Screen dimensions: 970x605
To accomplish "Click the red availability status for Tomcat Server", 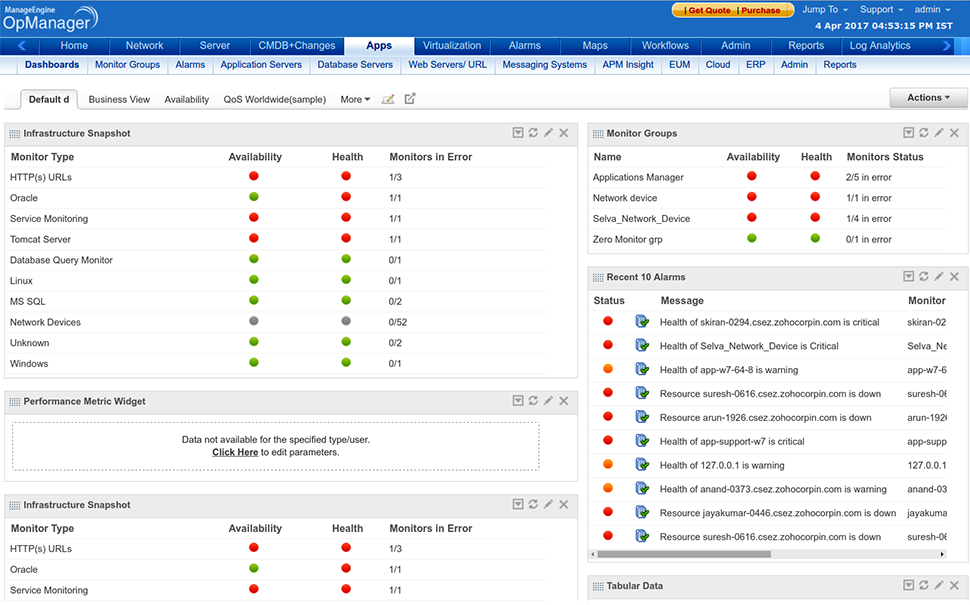I will (254, 239).
